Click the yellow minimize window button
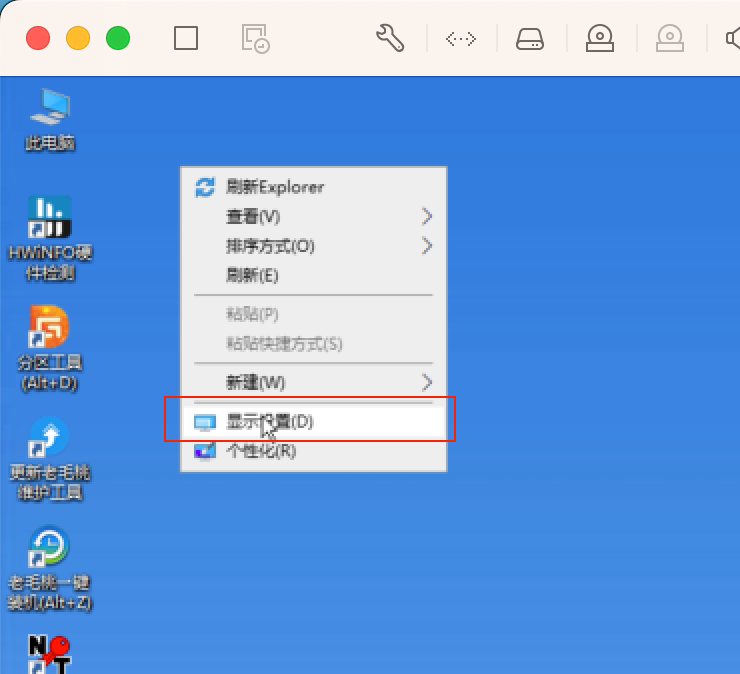 [78, 38]
